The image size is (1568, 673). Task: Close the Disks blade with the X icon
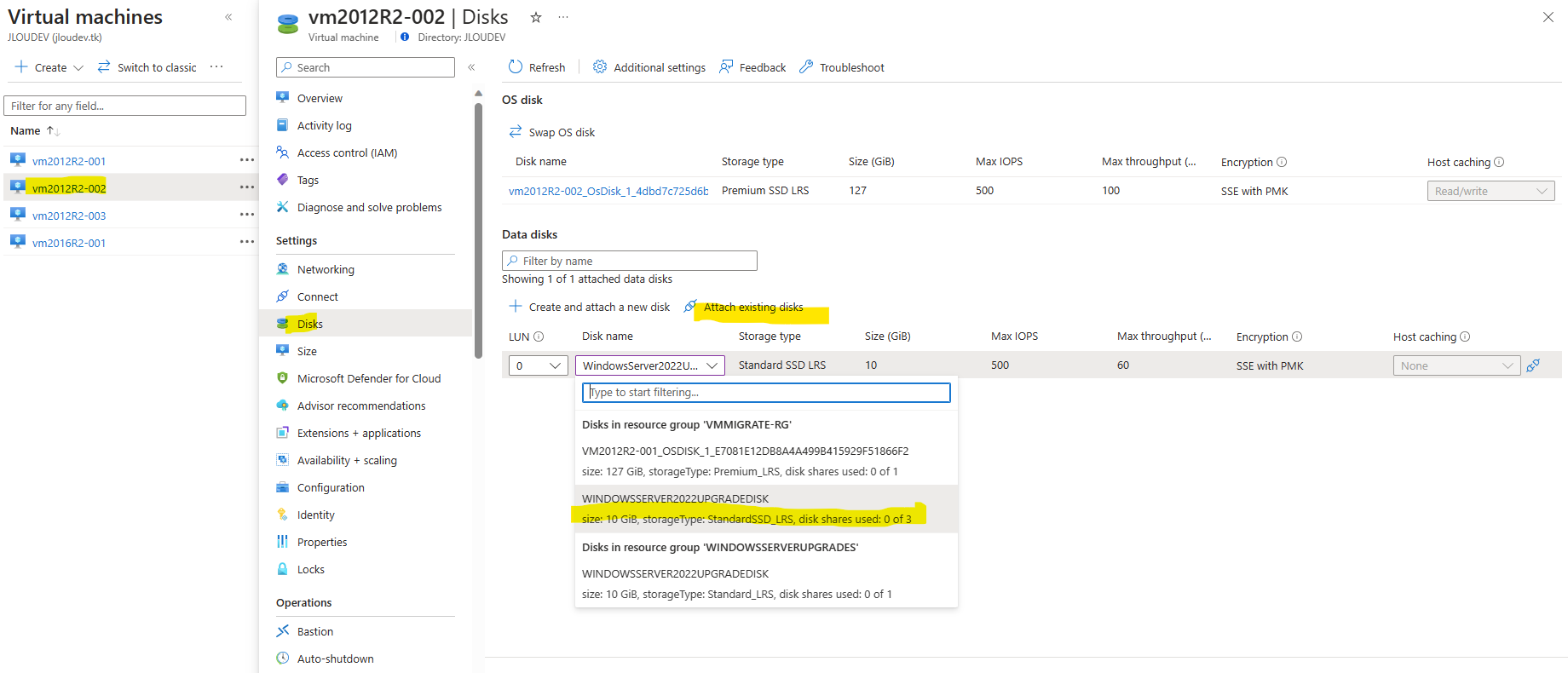(x=1548, y=17)
